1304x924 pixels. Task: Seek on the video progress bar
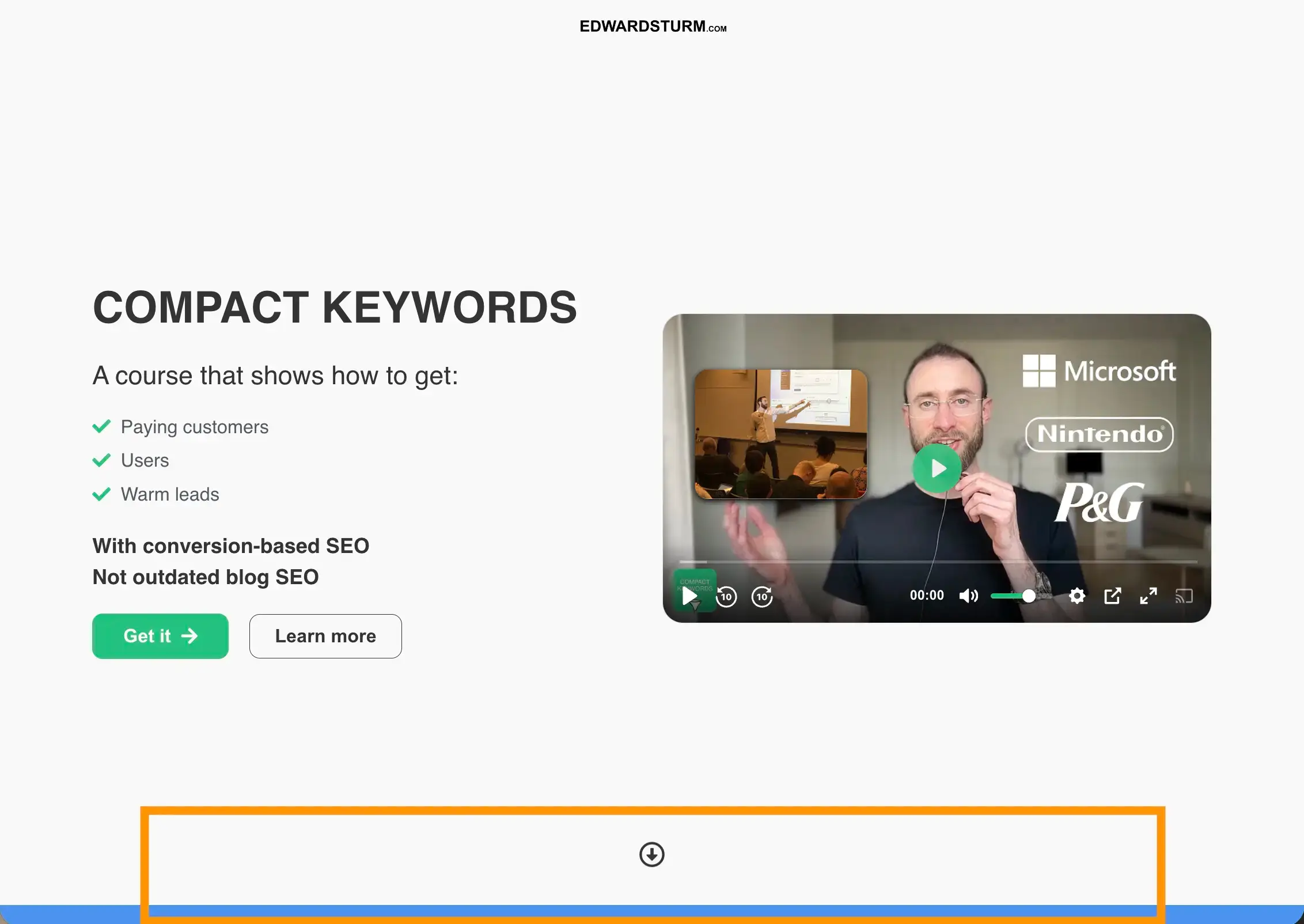pos(938,562)
